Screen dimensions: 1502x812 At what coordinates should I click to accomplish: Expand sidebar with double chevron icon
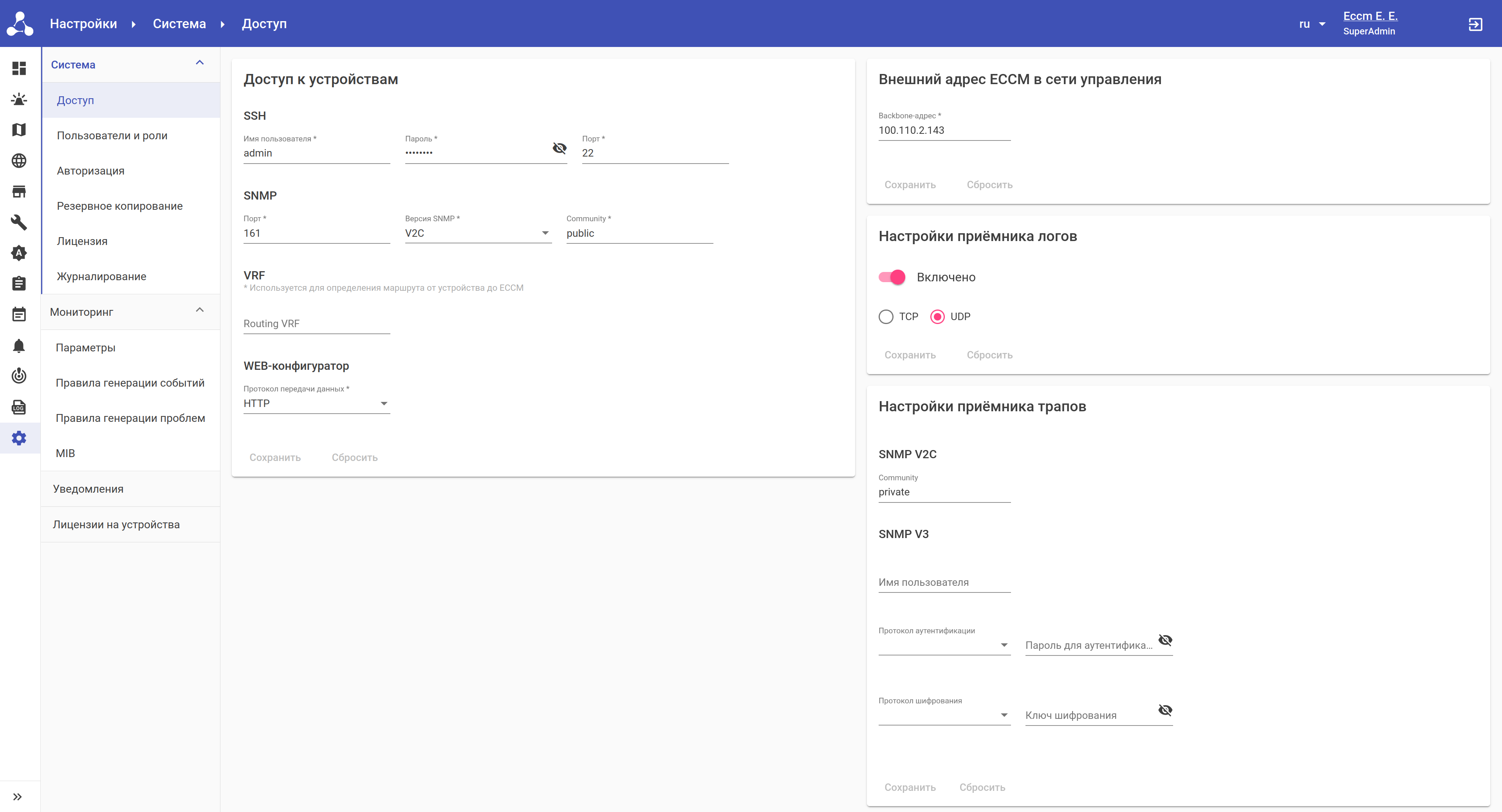(x=18, y=796)
